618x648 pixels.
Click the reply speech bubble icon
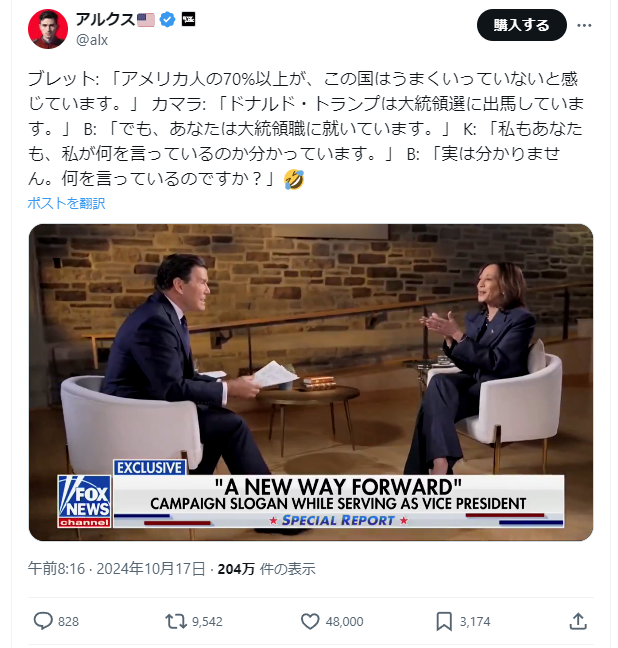click(43, 621)
